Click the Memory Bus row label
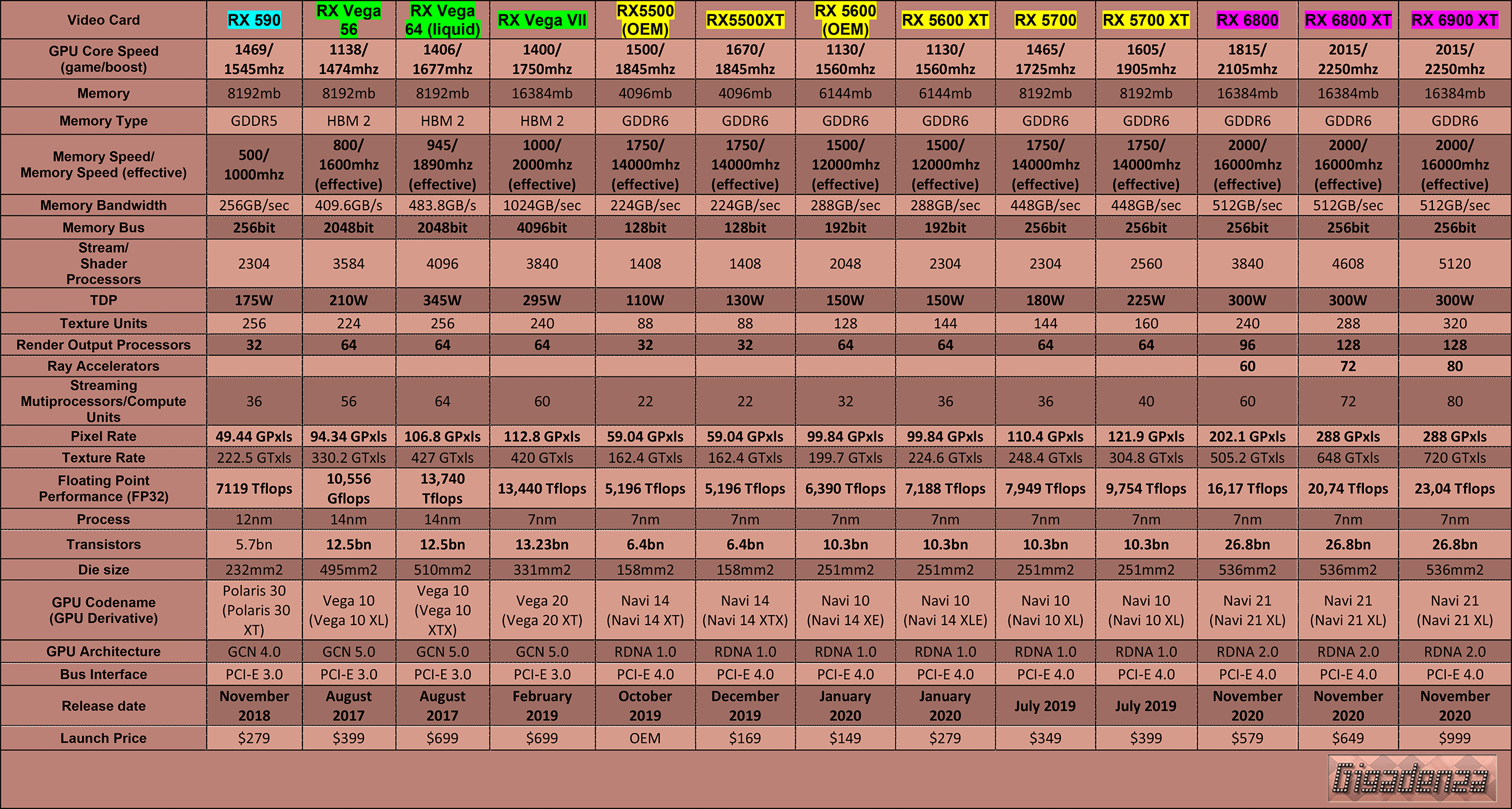 click(103, 228)
